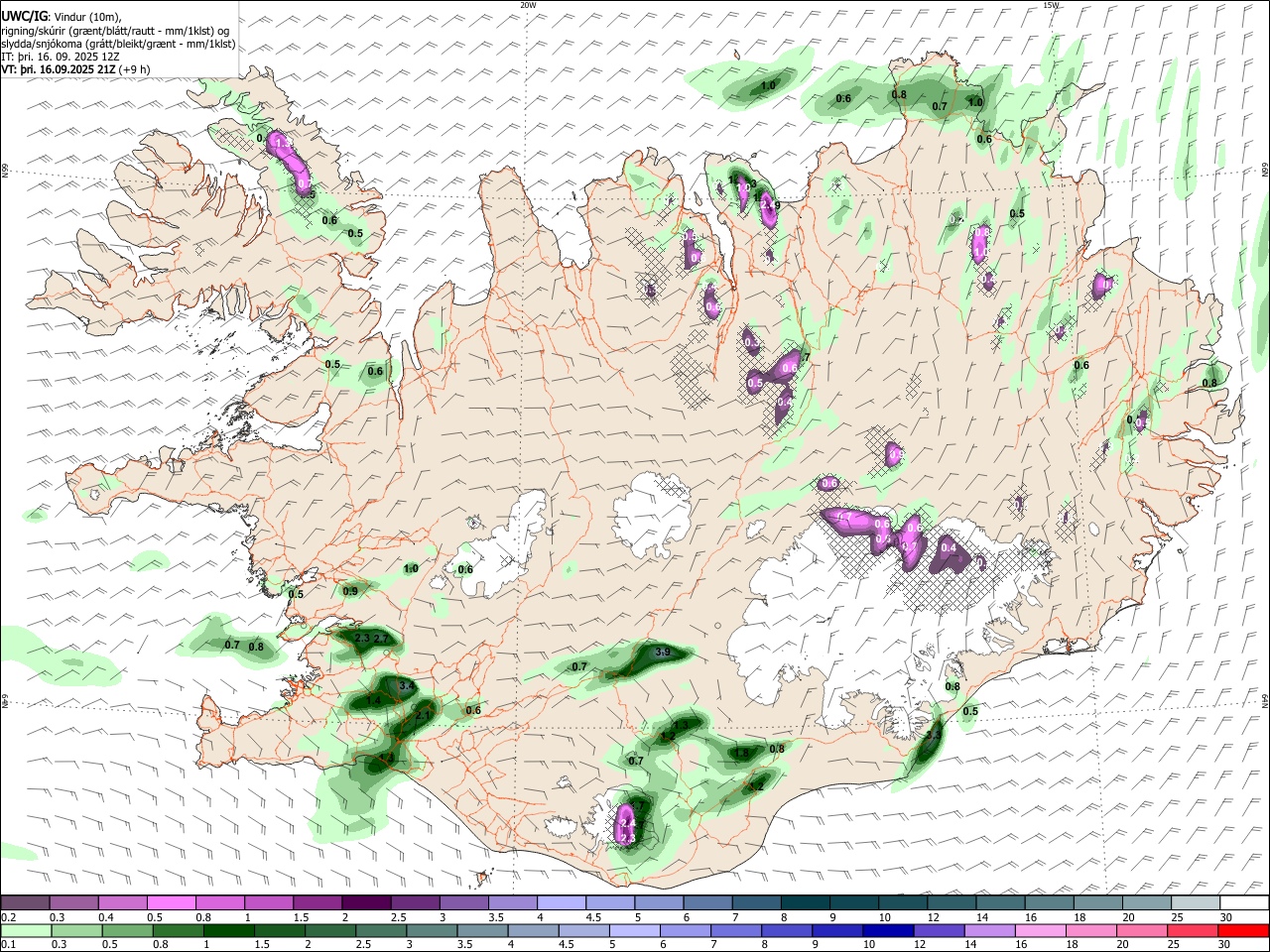This screenshot has width=1270, height=952.
Task: Click the 'IT: þri. 16. 09. 2025 12Z' line
Action: (61, 57)
